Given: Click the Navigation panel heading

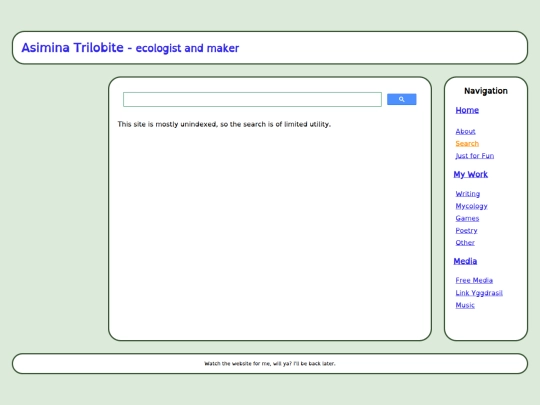Looking at the screenshot, I should (x=486, y=91).
